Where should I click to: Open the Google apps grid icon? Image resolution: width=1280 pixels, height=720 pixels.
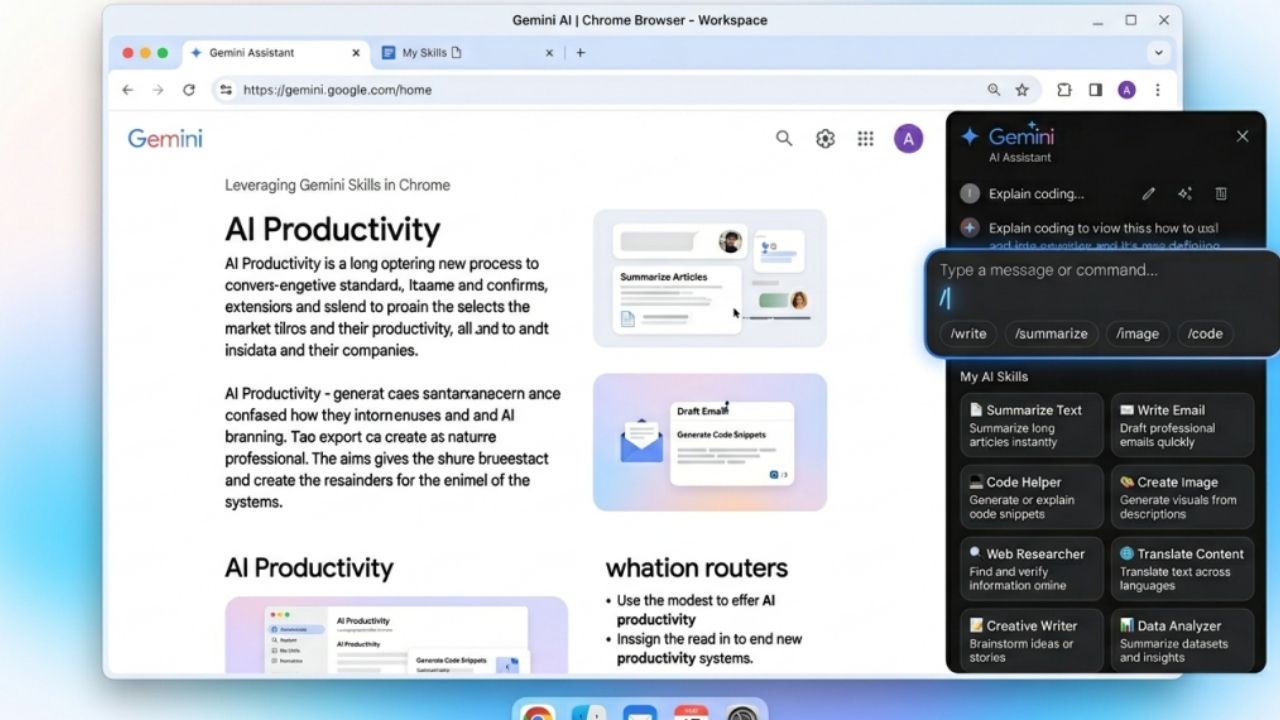[x=866, y=139]
